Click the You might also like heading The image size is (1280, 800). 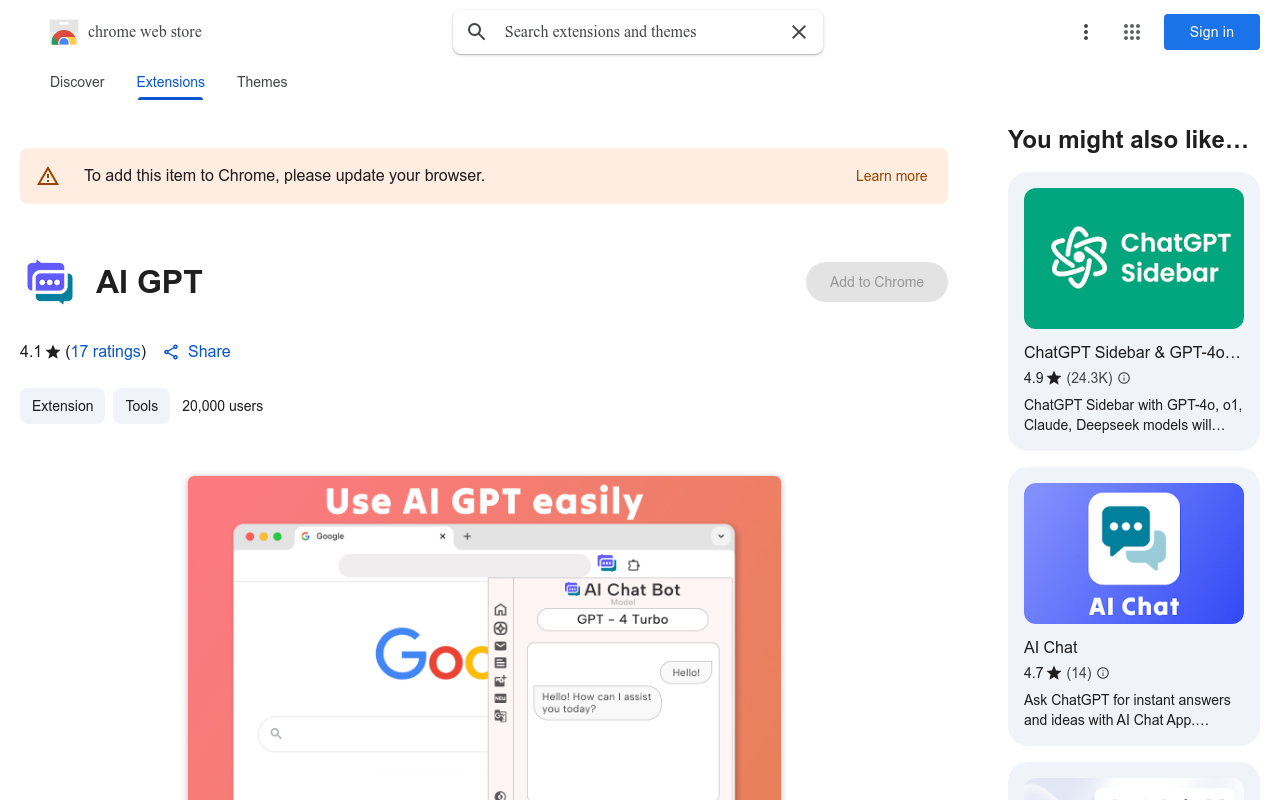coord(1128,140)
